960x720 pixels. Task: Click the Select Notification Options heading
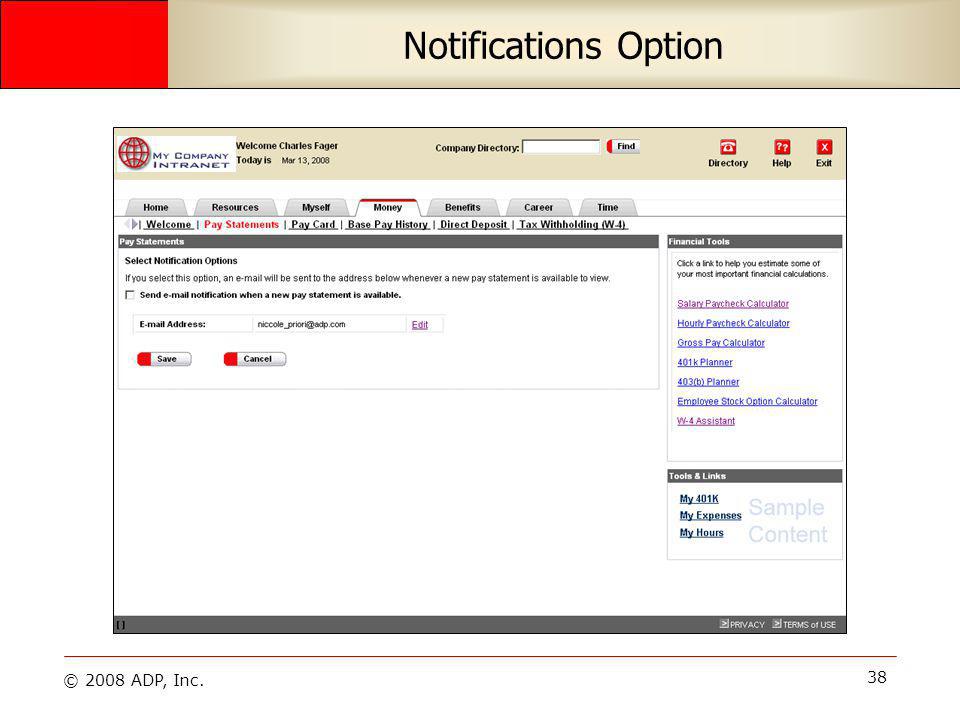coord(181,261)
